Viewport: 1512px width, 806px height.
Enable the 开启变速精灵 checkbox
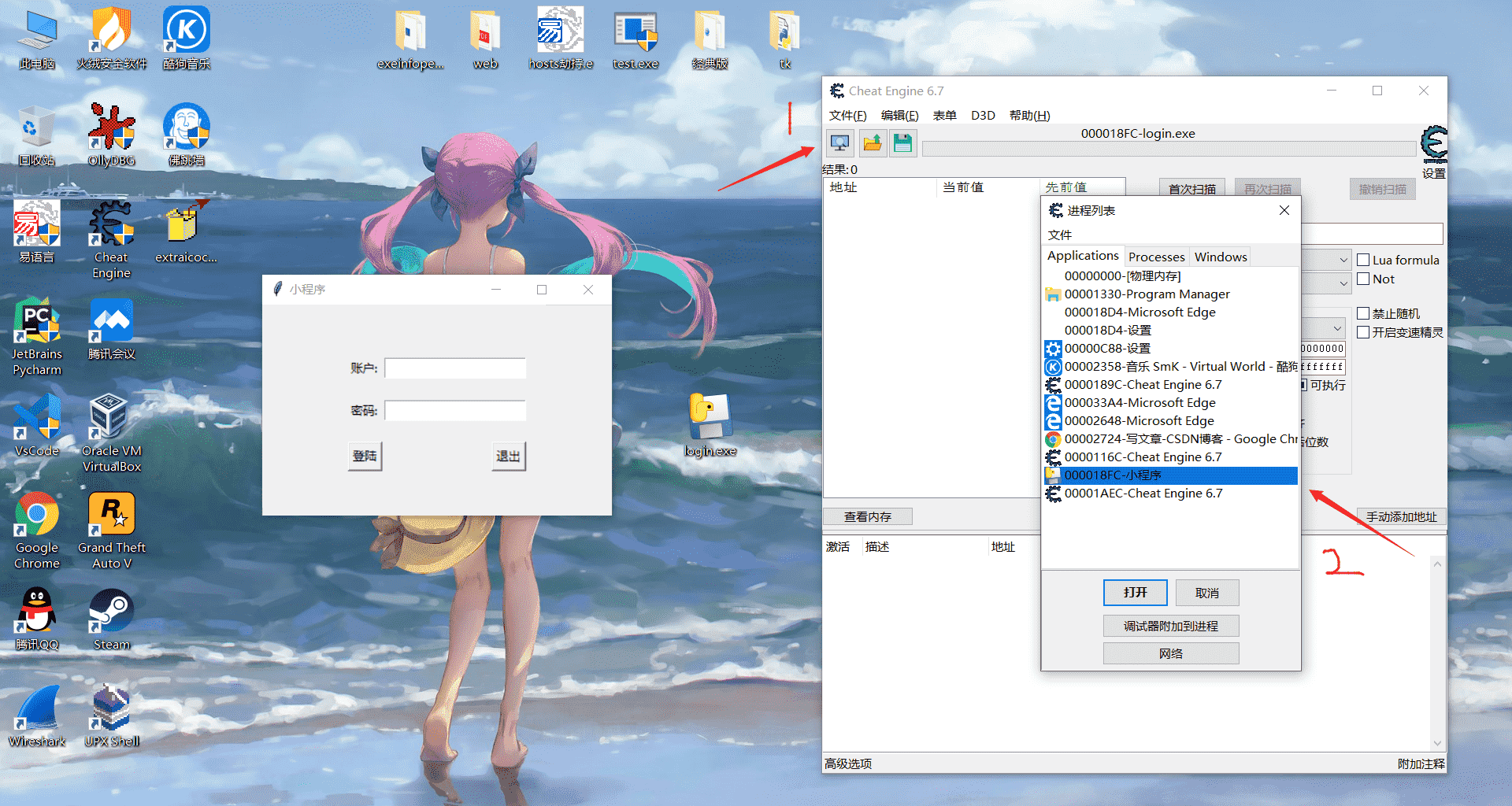click(x=1363, y=332)
